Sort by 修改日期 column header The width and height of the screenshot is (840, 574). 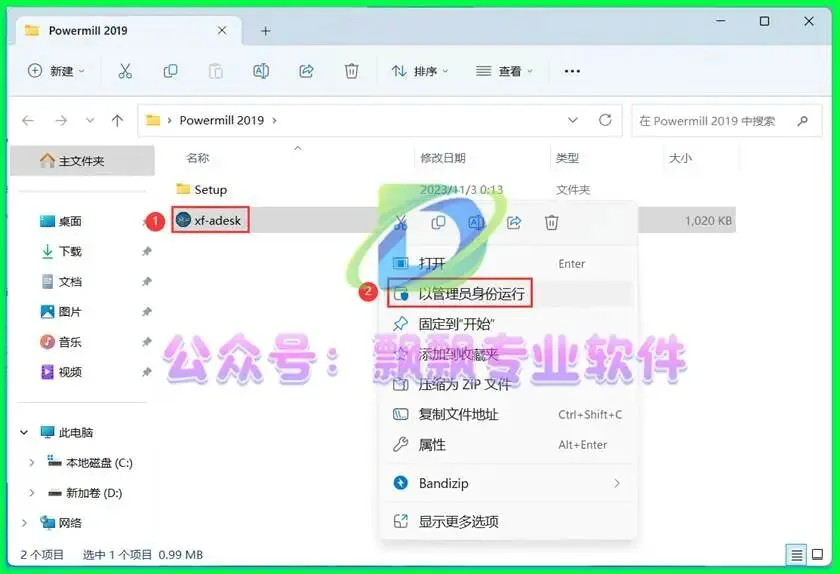[x=442, y=158]
